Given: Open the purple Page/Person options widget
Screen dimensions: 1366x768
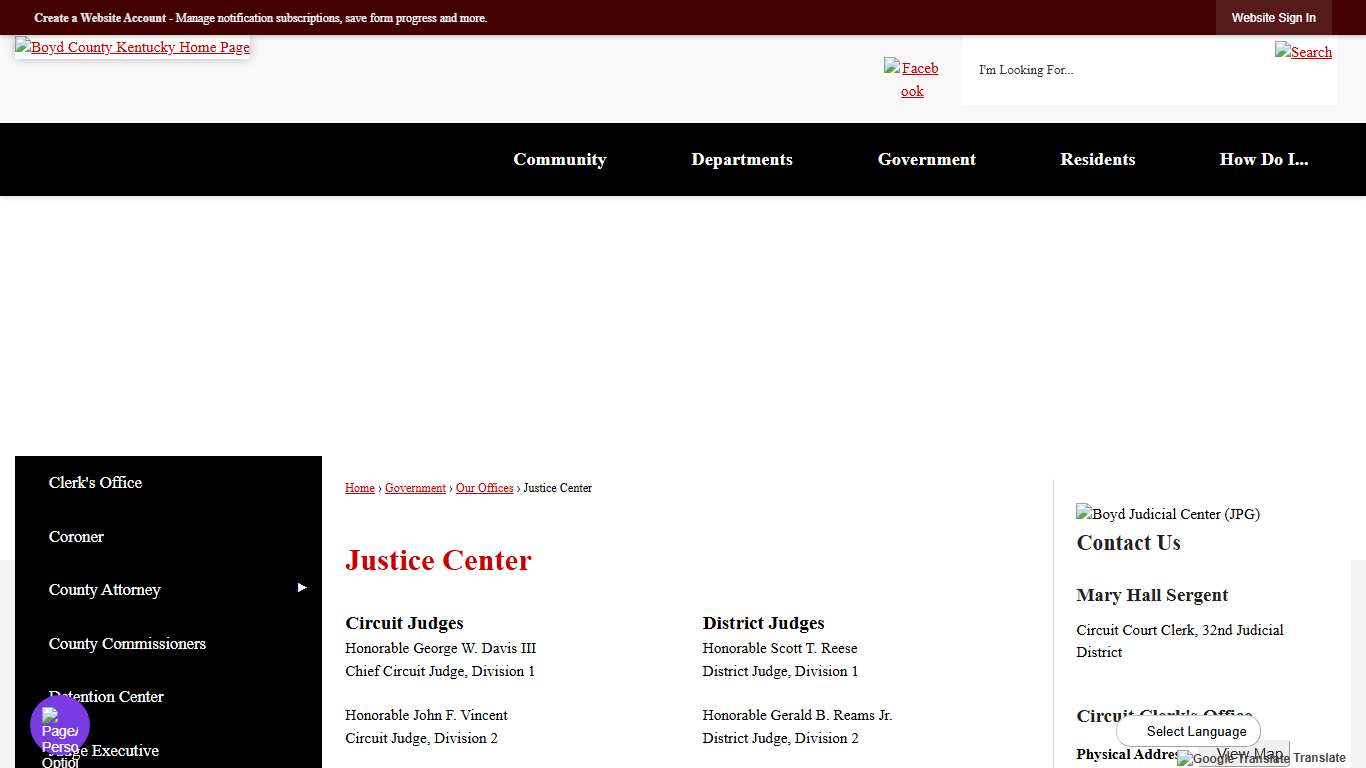Looking at the screenshot, I should point(58,724).
